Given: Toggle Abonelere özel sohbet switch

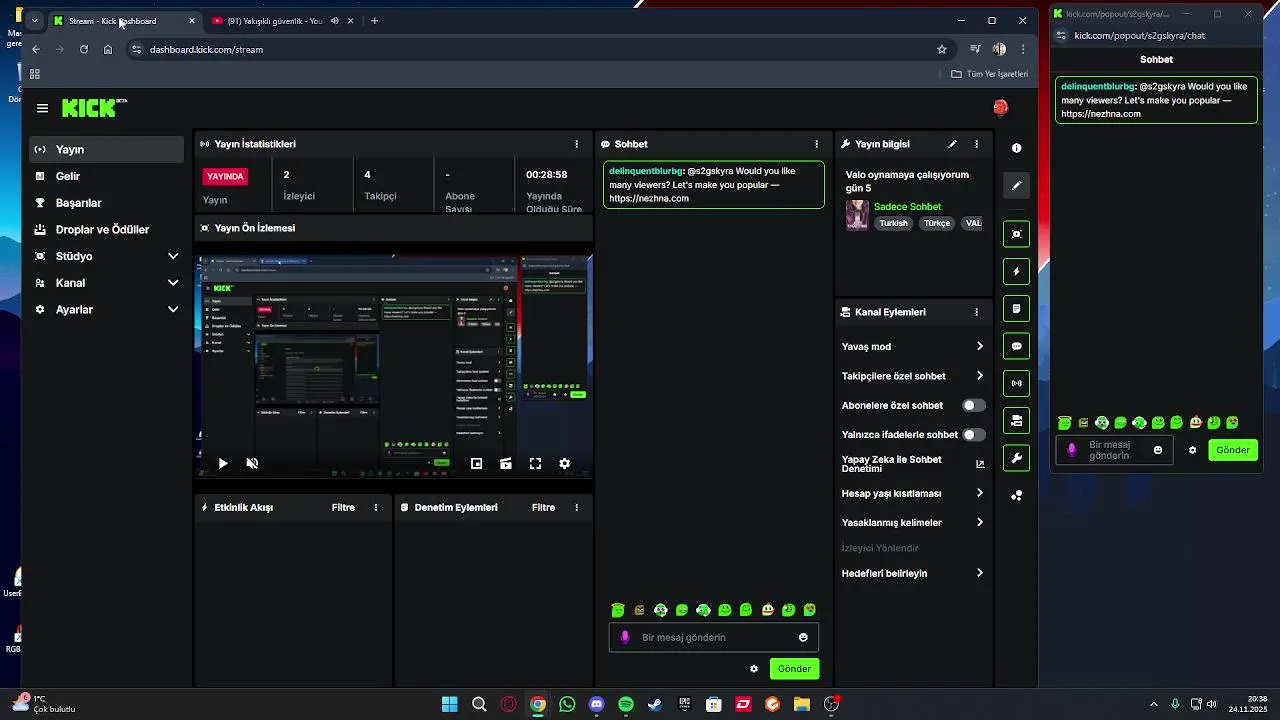Looking at the screenshot, I should tap(973, 405).
